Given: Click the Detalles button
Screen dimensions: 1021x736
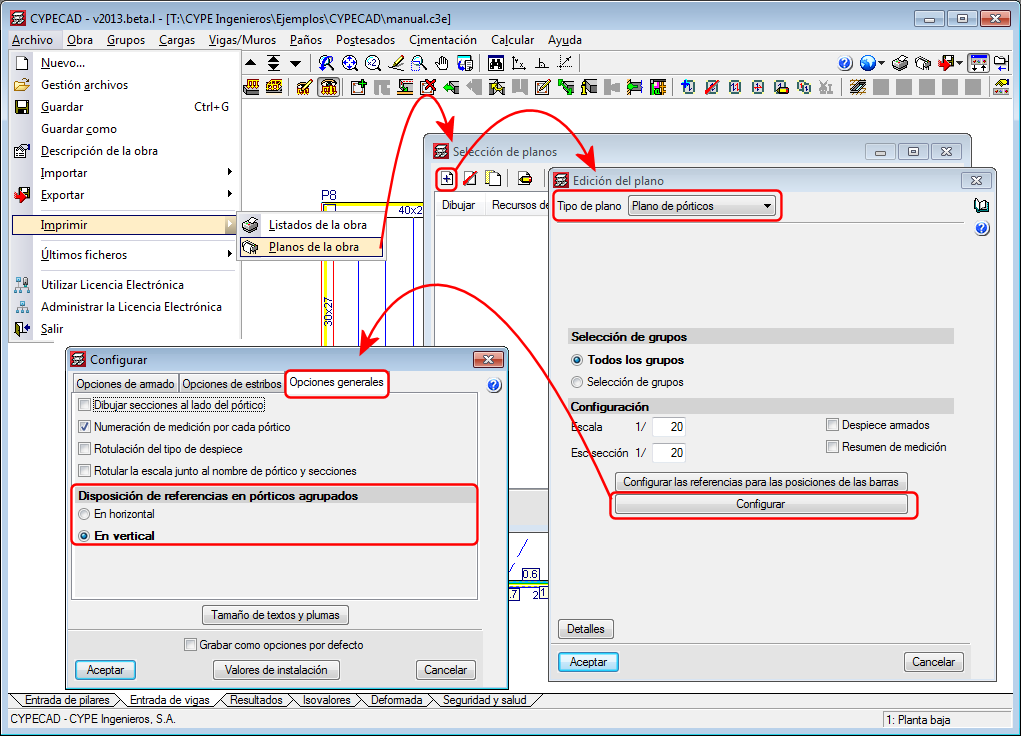Looking at the screenshot, I should tap(585, 629).
